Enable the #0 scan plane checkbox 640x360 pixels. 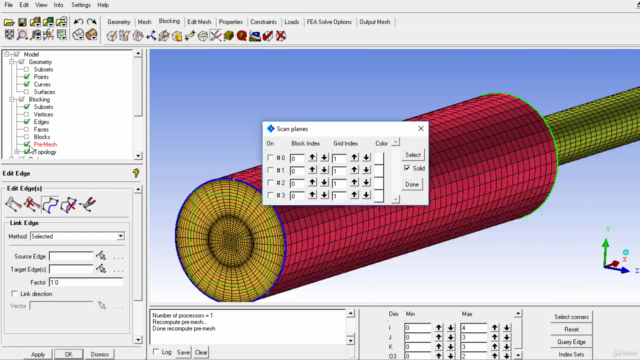270,158
